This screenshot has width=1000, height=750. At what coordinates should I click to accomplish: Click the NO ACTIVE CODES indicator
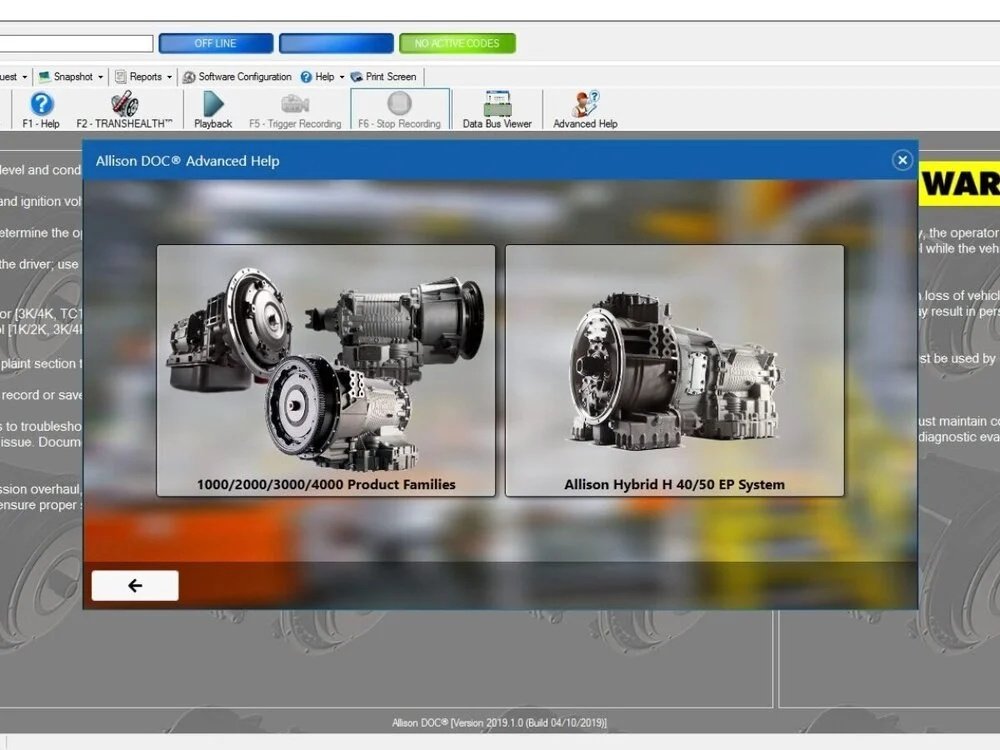pos(457,44)
